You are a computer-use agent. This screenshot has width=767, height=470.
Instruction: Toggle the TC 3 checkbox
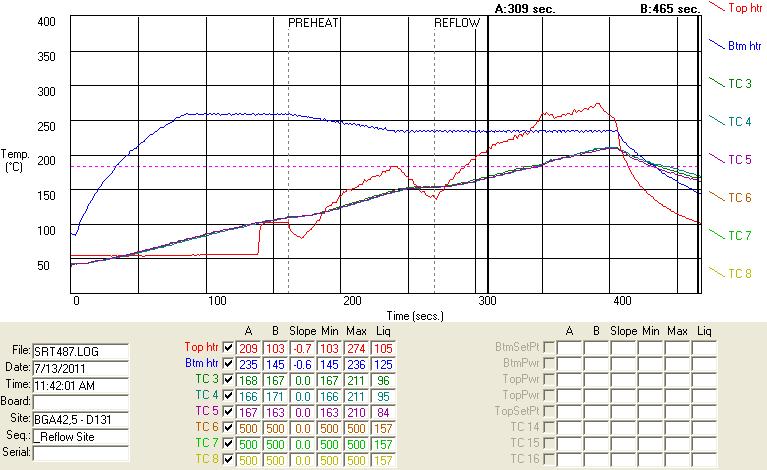pos(228,380)
